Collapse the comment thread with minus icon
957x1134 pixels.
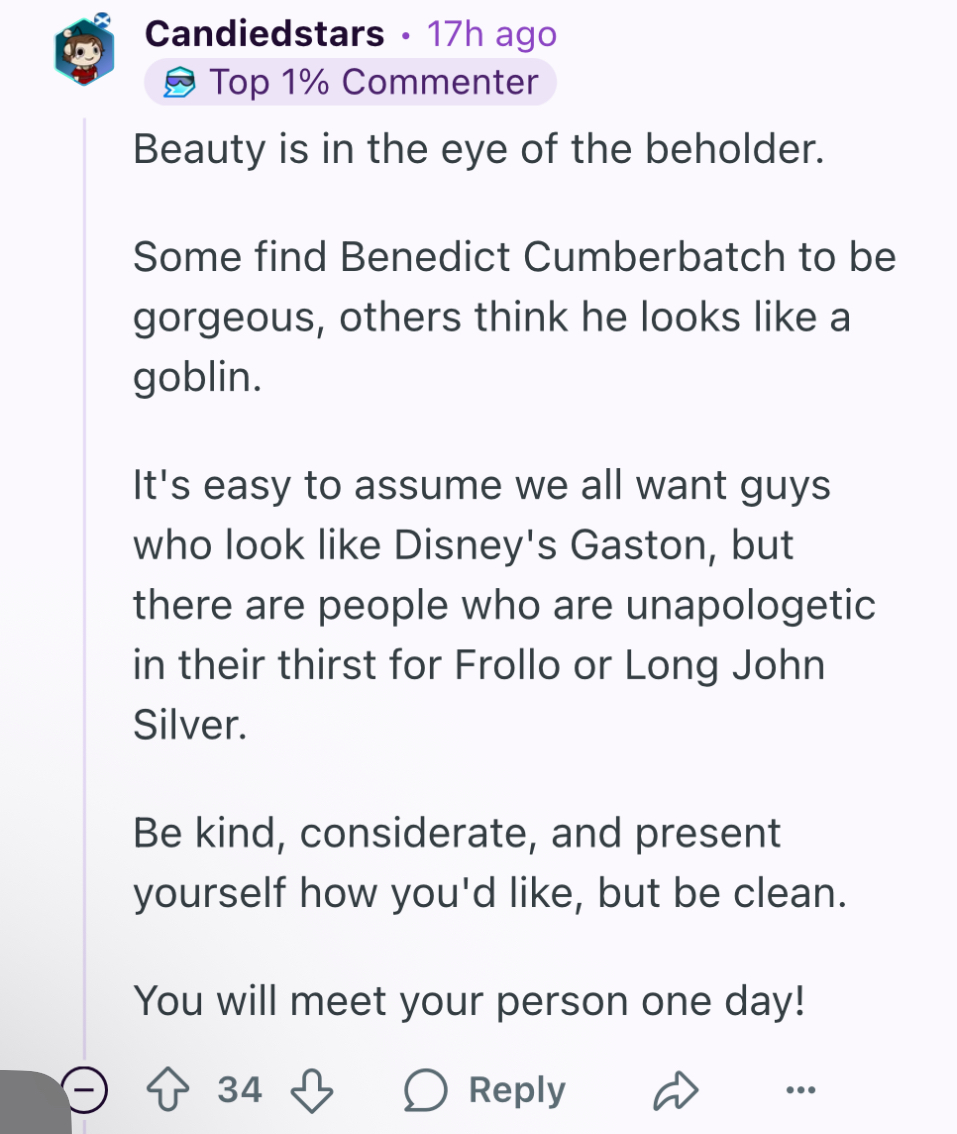[x=85, y=1088]
